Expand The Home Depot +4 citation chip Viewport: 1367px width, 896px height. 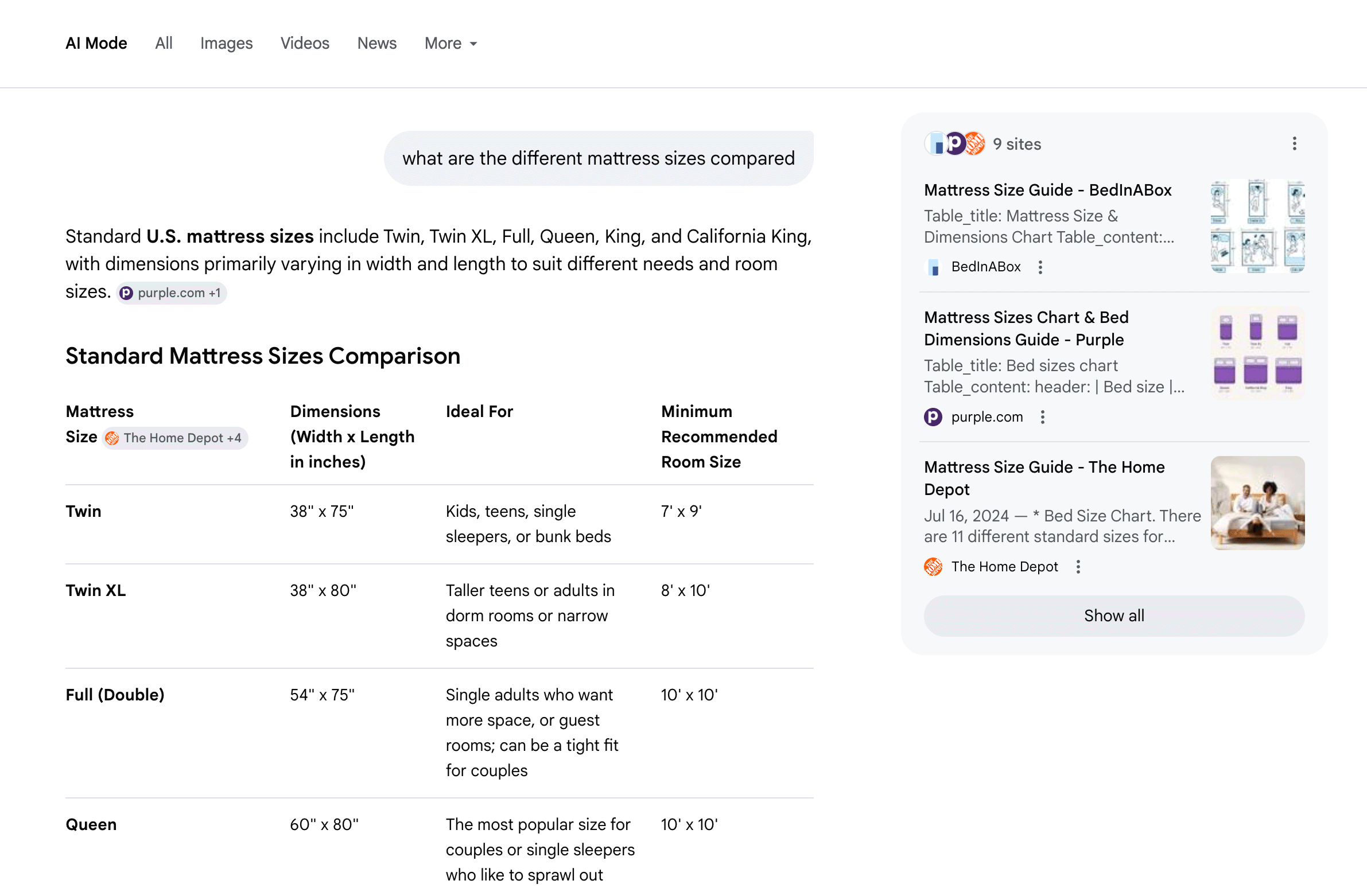(x=175, y=438)
